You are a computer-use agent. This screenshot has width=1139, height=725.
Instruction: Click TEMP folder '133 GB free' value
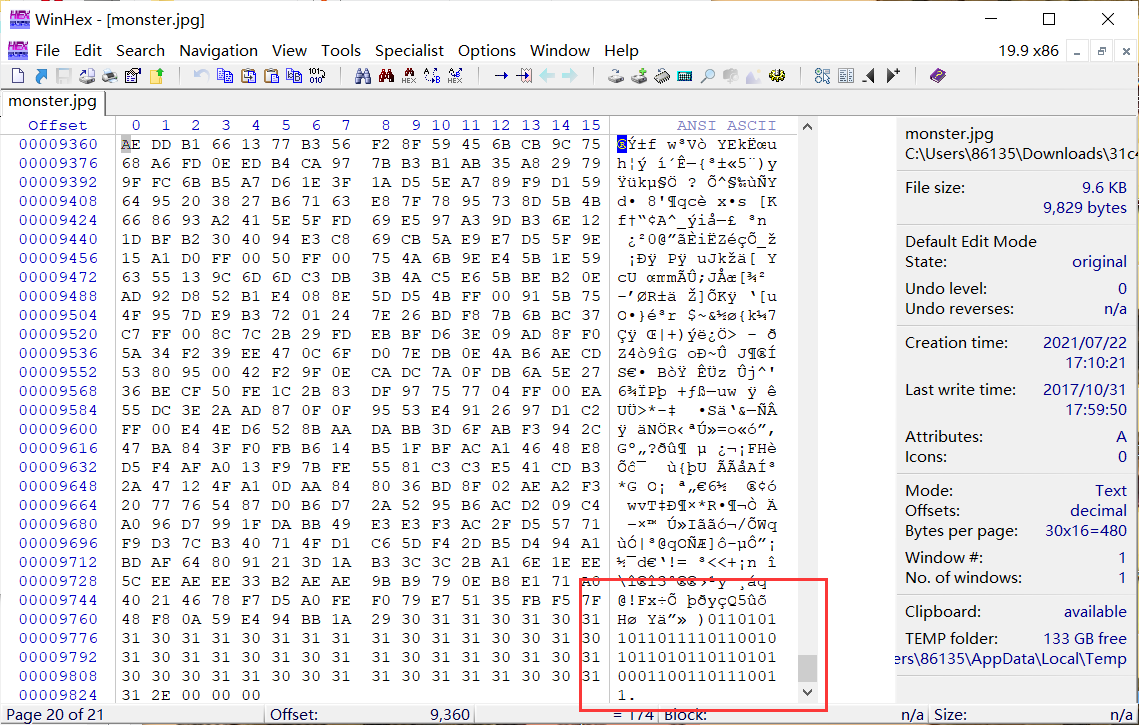(x=1085, y=639)
